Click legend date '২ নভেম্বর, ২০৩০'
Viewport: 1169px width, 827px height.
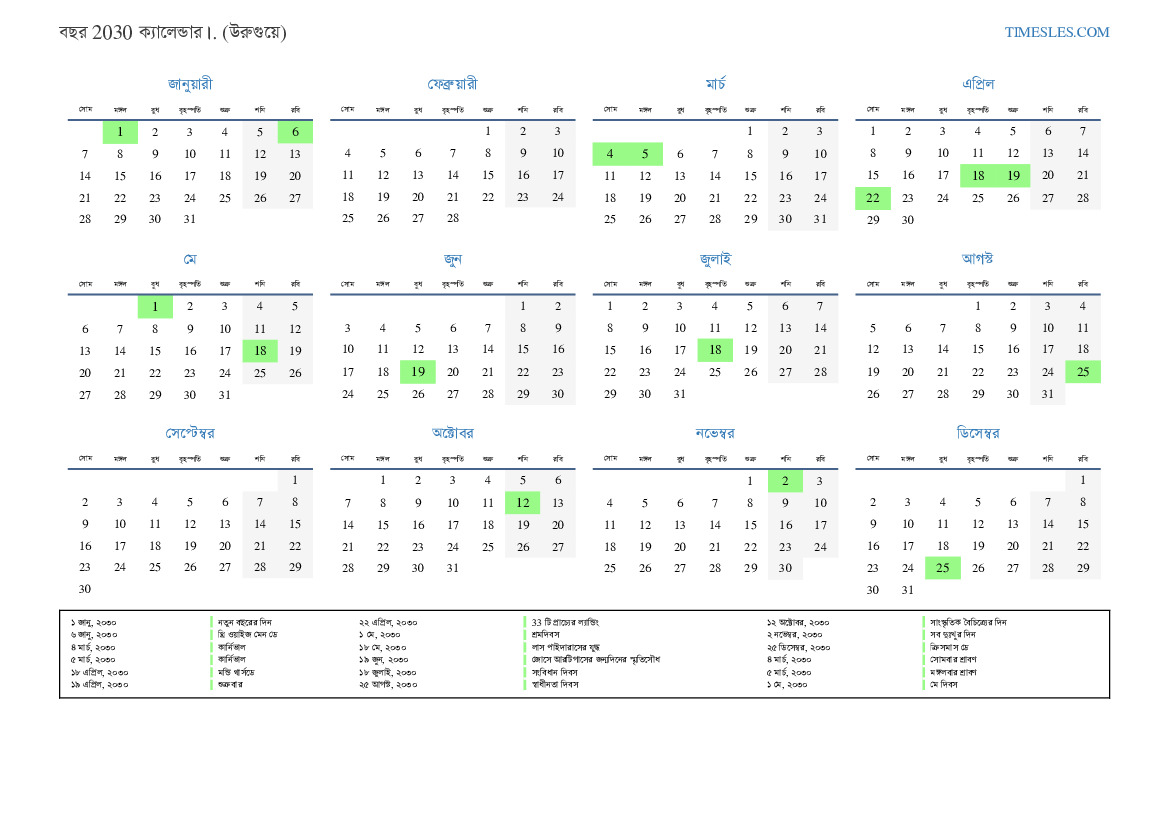point(794,635)
